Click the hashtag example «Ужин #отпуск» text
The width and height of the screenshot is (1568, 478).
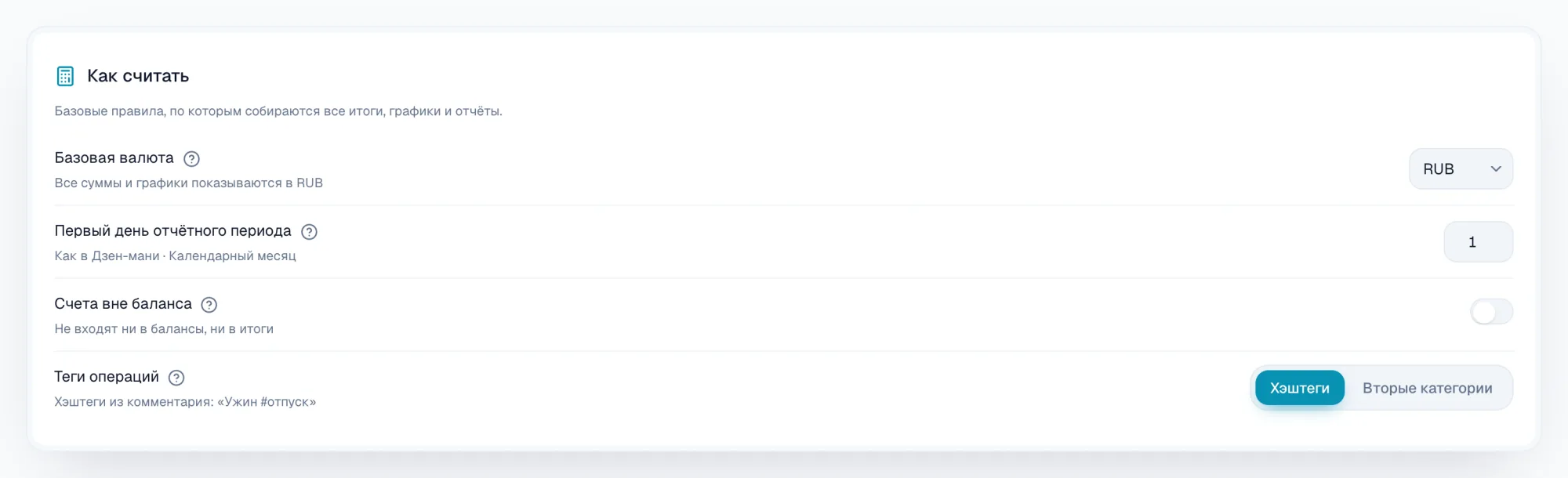(267, 402)
